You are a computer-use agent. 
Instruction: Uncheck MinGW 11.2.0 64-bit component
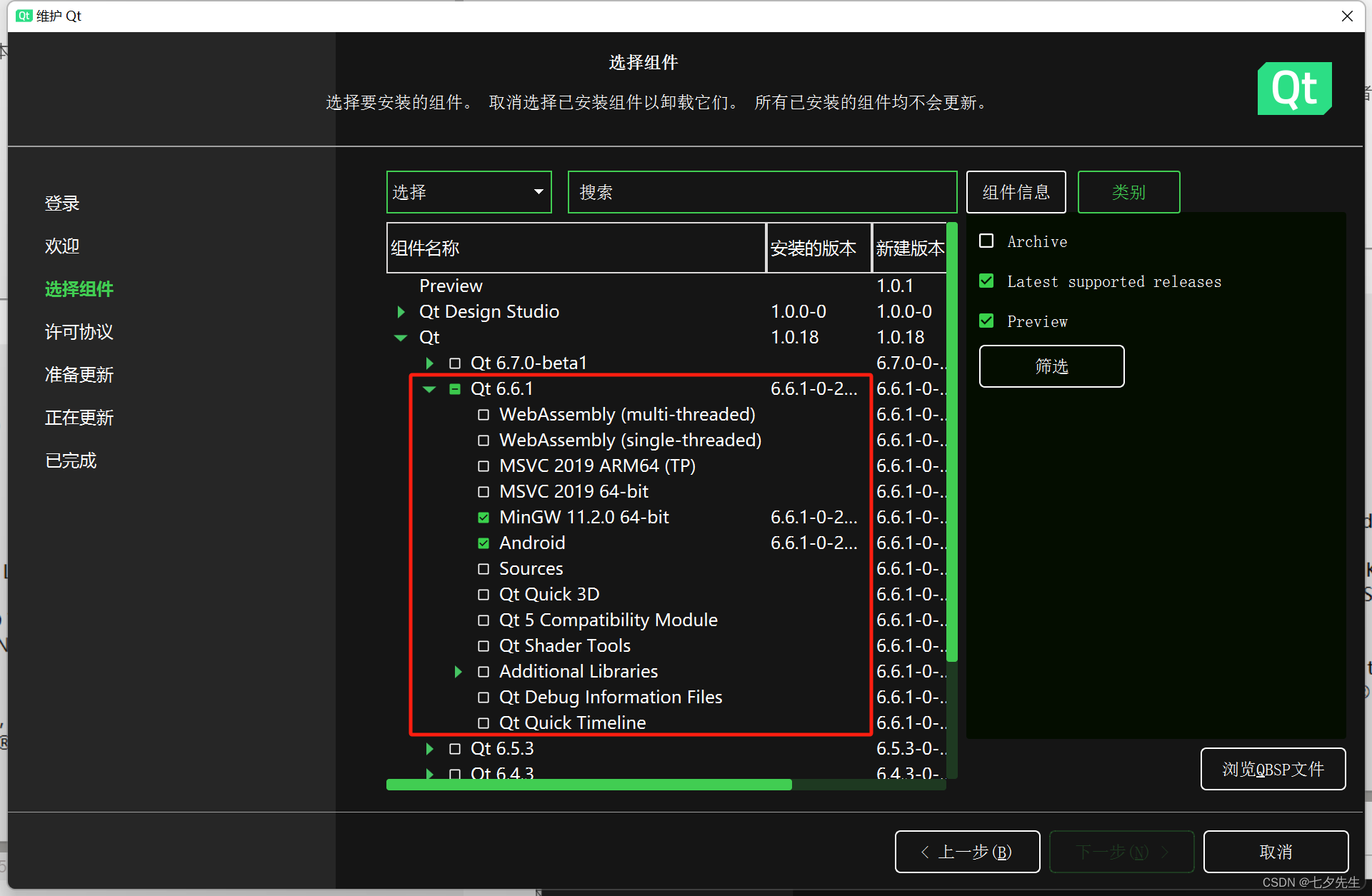point(484,518)
